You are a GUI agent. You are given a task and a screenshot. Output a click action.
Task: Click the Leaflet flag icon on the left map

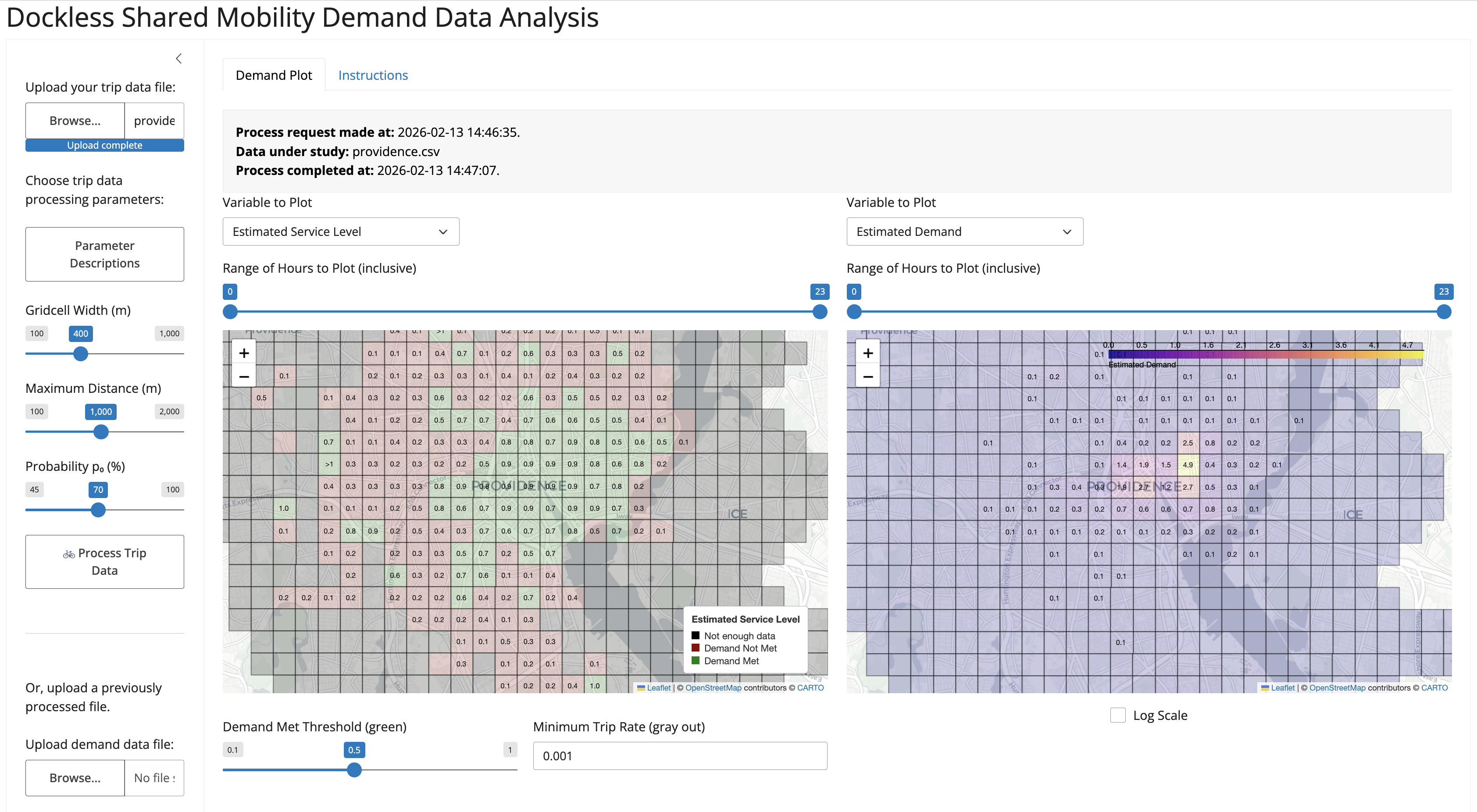(x=641, y=687)
